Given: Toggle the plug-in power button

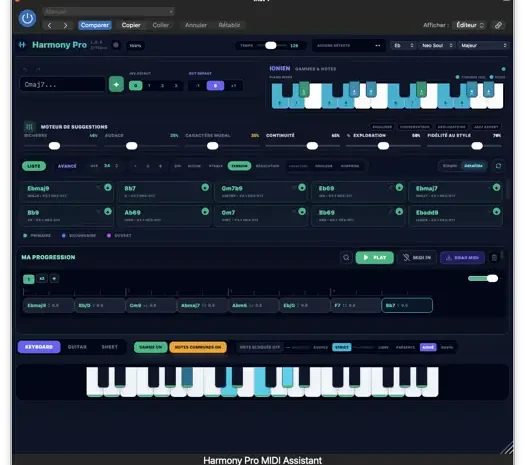Looking at the screenshot, I should 27,18.
